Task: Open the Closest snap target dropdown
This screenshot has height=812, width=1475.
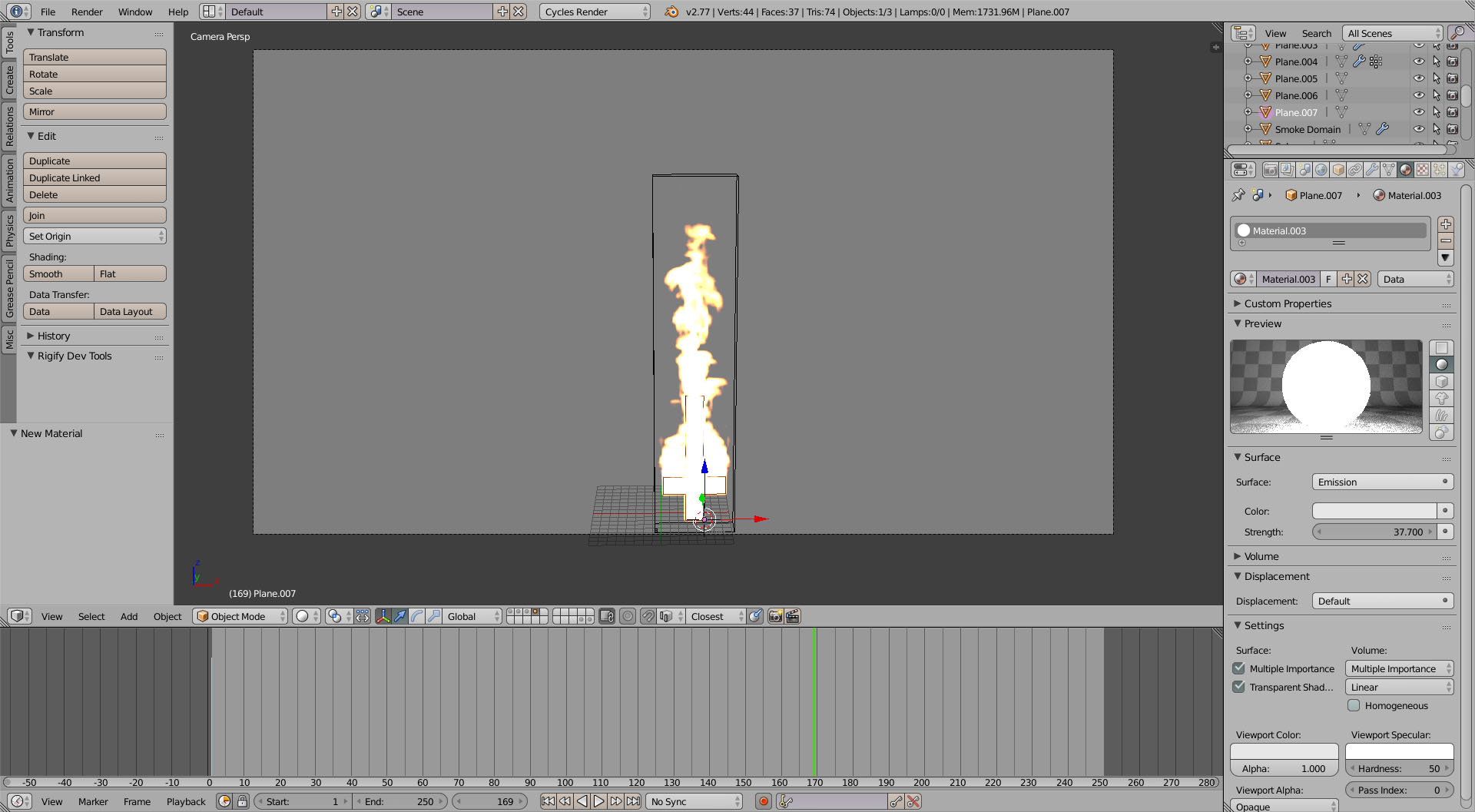Action: [717, 616]
